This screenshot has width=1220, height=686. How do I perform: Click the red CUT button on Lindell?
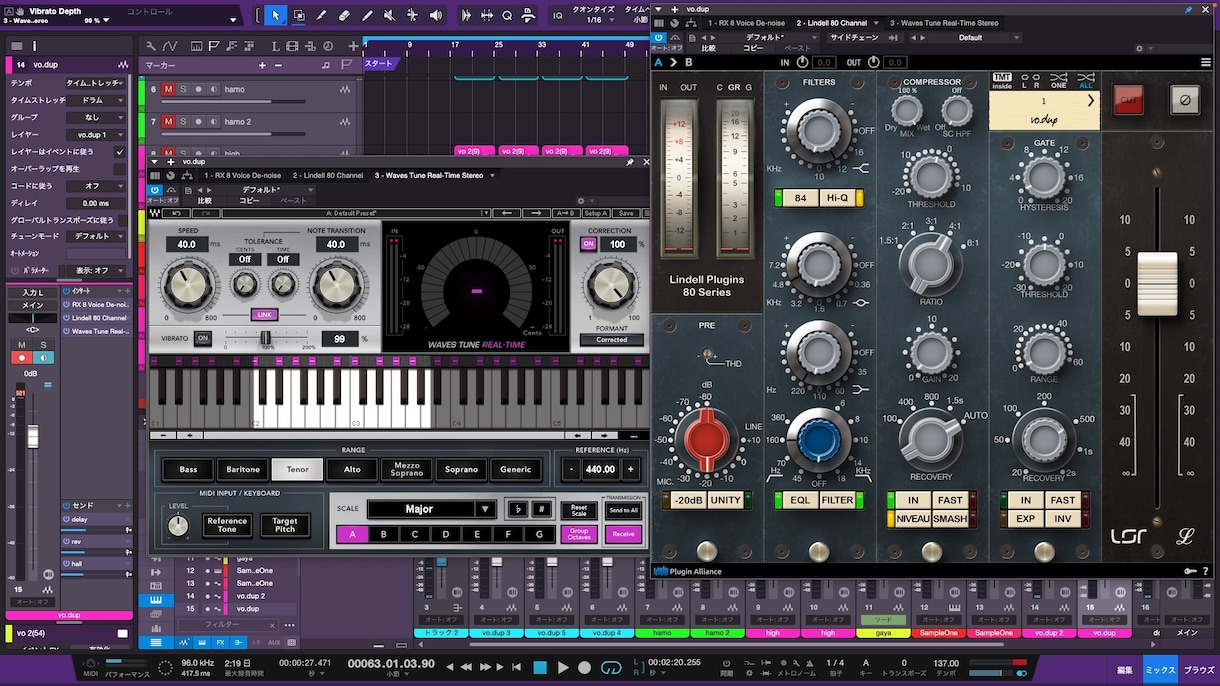[x=1129, y=99]
